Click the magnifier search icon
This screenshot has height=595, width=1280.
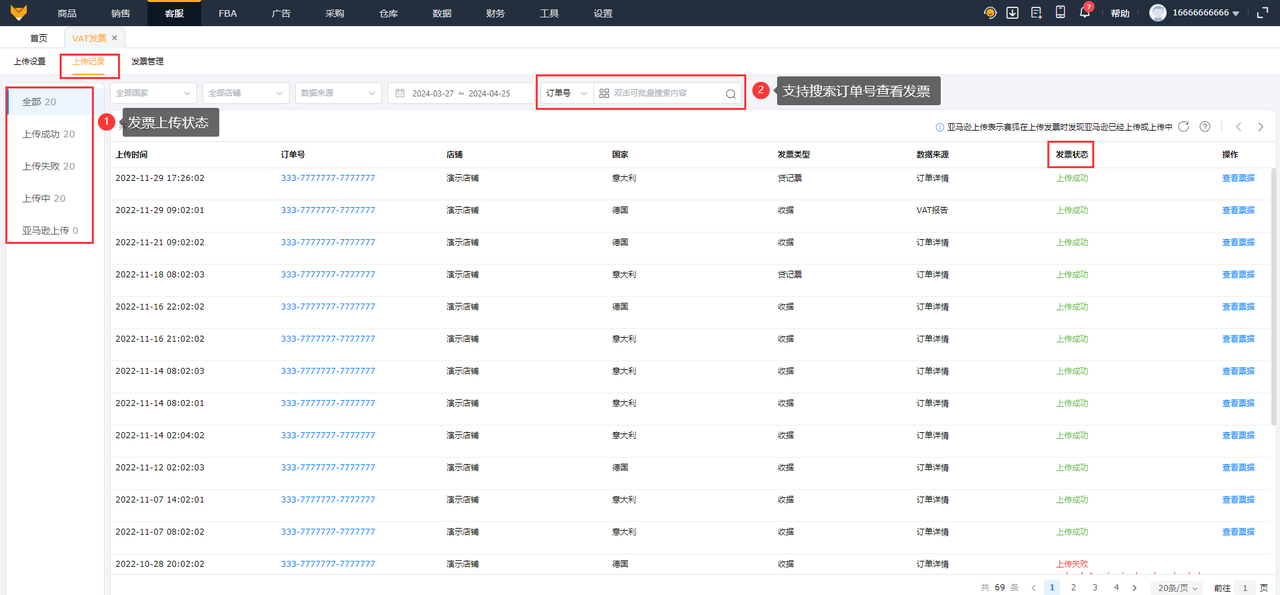click(731, 93)
